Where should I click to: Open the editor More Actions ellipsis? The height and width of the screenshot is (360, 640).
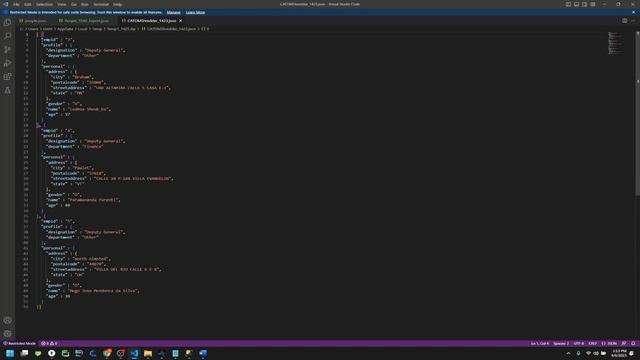coord(633,20)
